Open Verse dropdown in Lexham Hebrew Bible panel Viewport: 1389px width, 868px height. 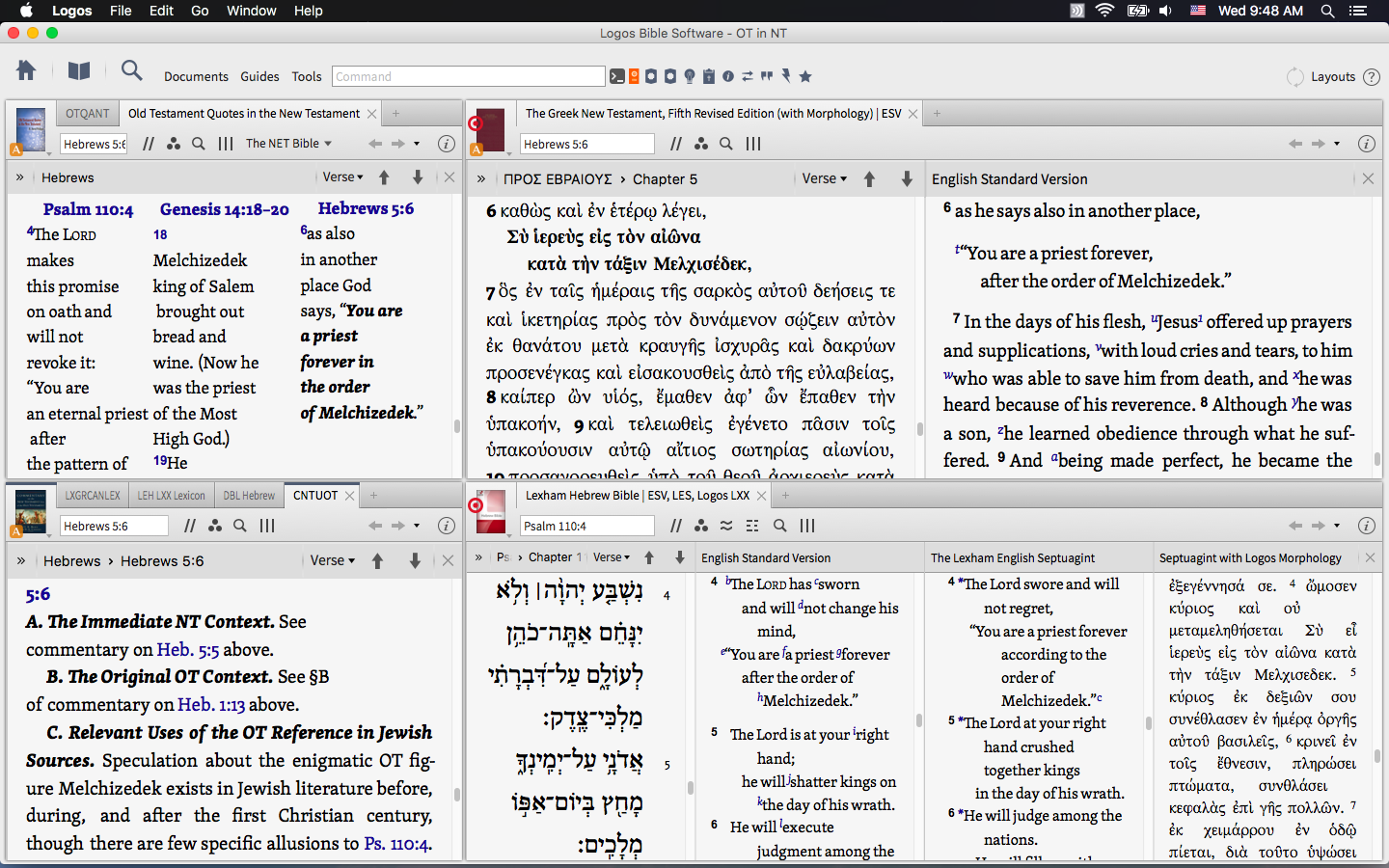coord(611,557)
